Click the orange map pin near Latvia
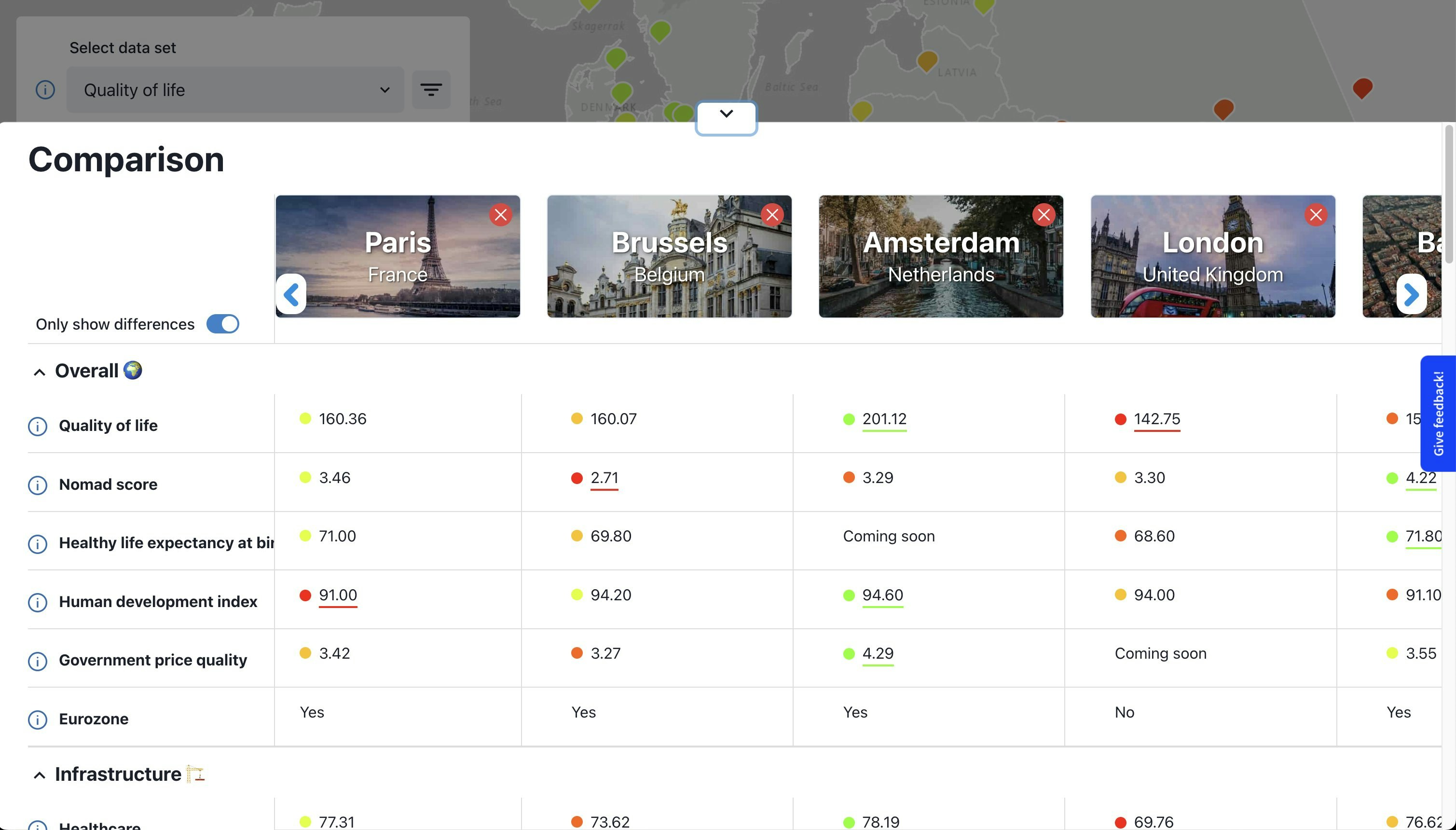1456x830 pixels. pos(927,60)
